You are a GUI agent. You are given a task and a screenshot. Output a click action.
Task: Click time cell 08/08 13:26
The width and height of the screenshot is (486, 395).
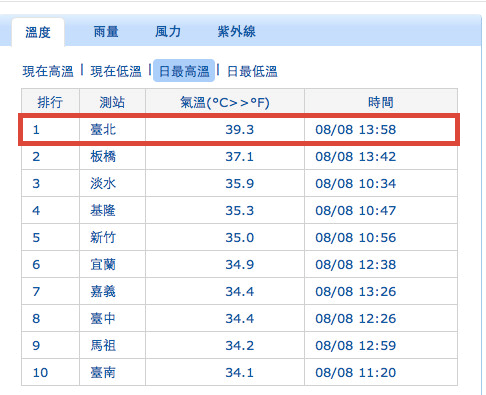(356, 291)
